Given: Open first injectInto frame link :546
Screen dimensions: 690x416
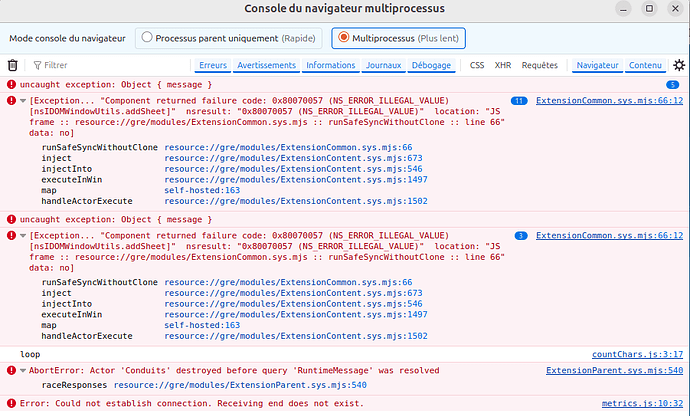Looking at the screenshot, I should (x=293, y=169).
